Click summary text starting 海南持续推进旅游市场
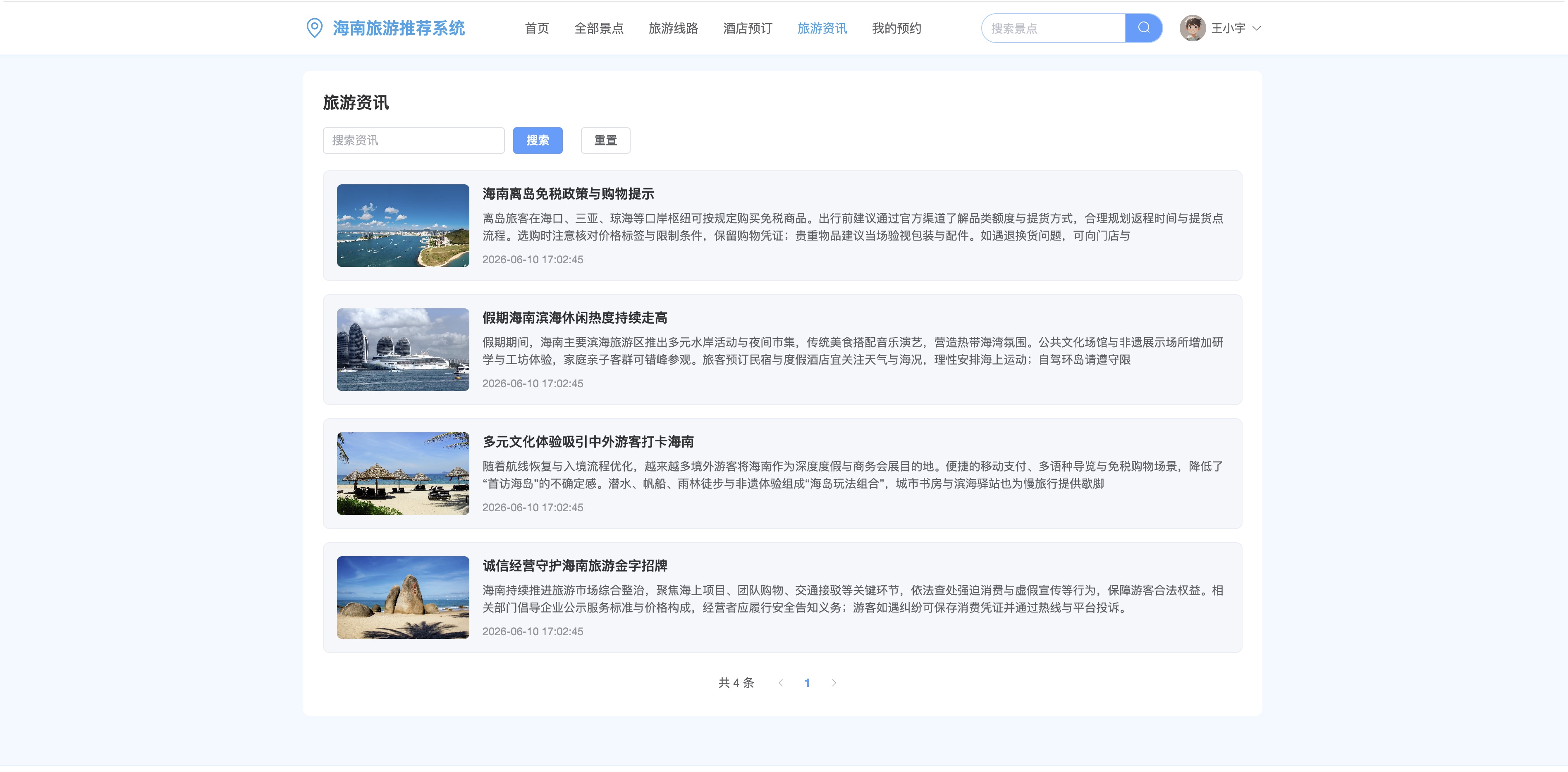This screenshot has width=1568, height=772. click(853, 599)
